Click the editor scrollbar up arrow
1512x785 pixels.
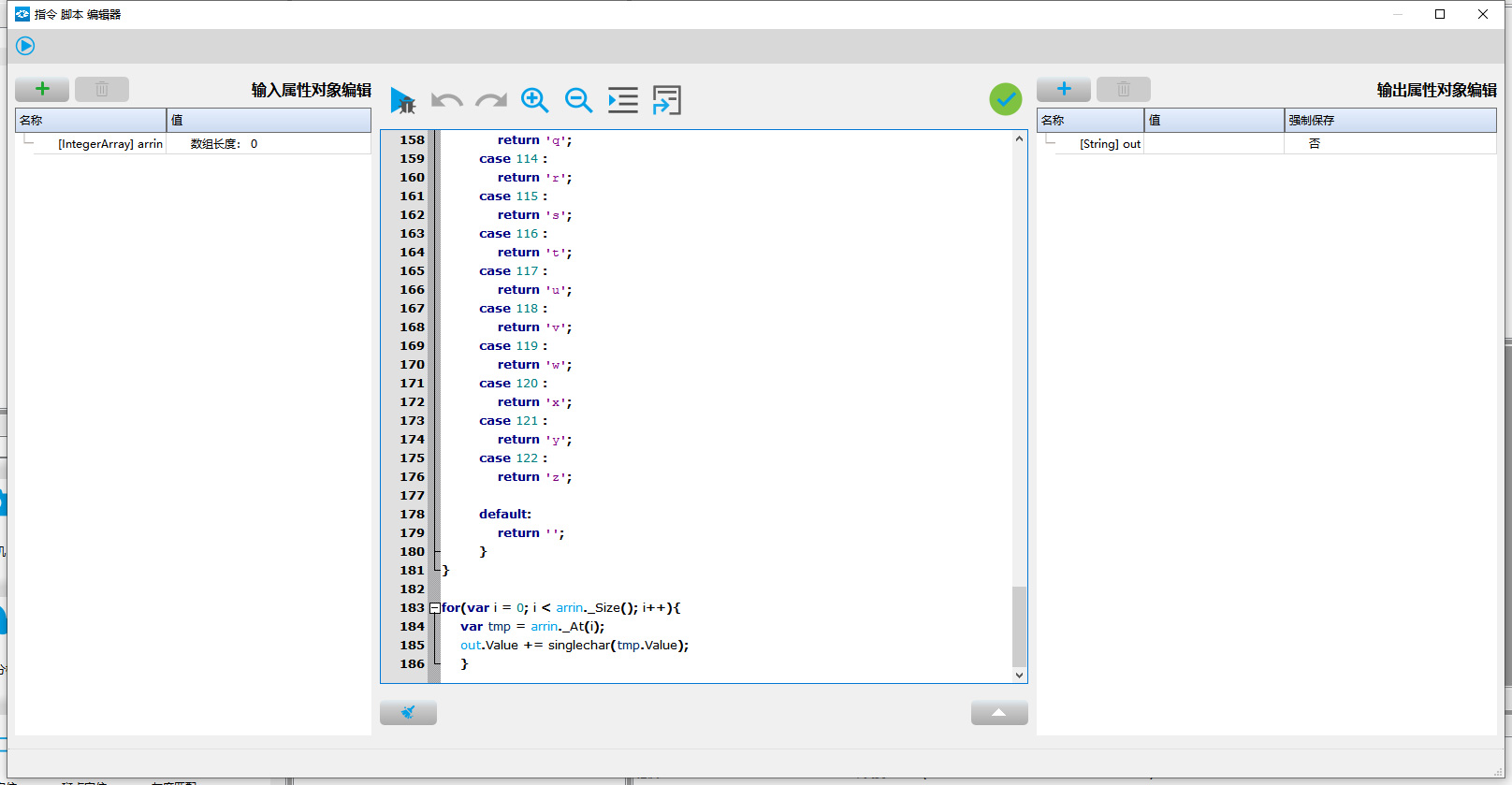pos(1019,138)
